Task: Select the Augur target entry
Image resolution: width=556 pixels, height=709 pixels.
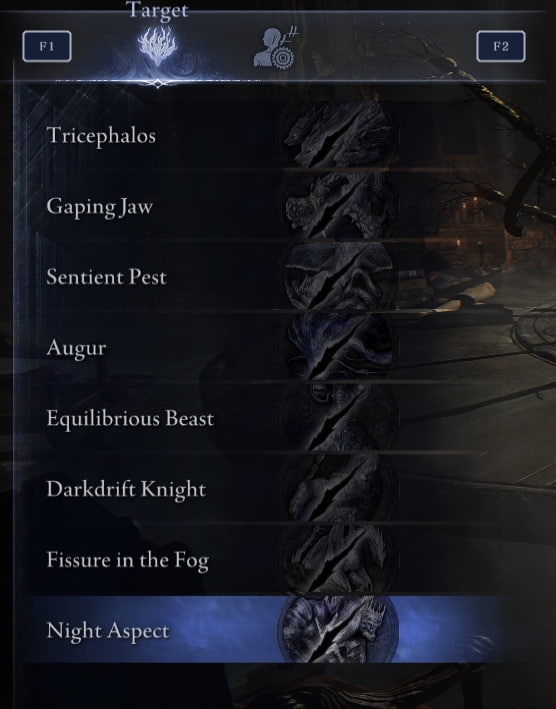Action: coord(262,347)
